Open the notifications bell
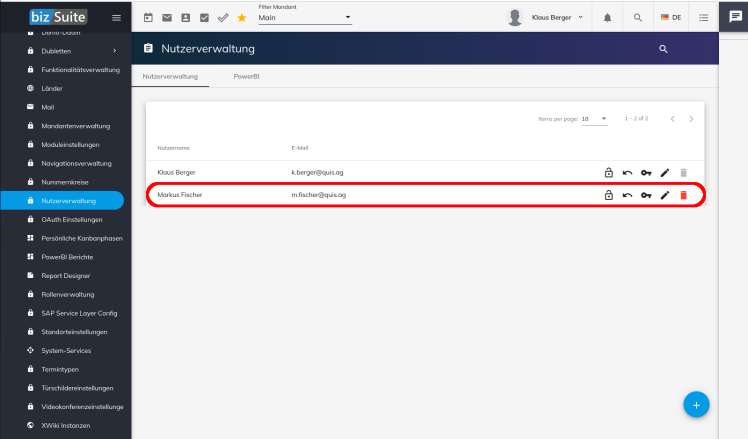The width and height of the screenshot is (748, 439). (607, 18)
